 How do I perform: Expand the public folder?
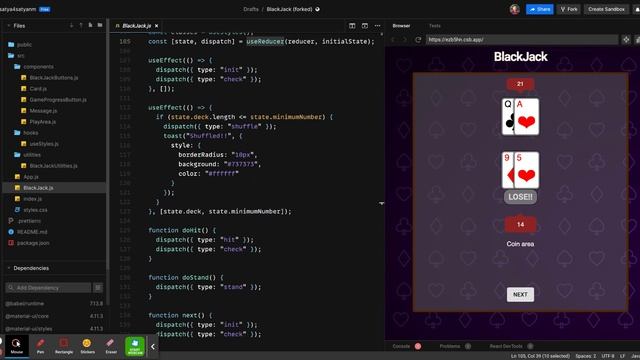[24, 44]
